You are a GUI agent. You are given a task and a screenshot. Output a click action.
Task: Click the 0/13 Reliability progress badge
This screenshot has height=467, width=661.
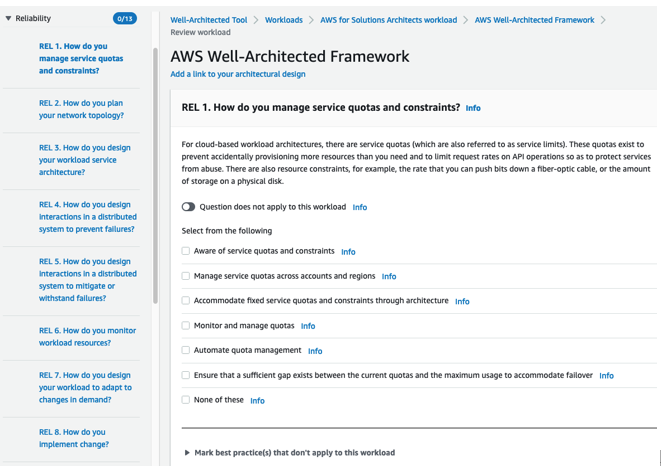pyautogui.click(x=125, y=19)
